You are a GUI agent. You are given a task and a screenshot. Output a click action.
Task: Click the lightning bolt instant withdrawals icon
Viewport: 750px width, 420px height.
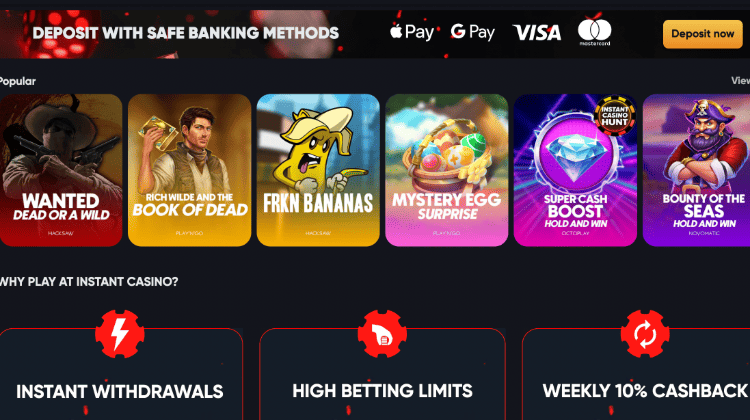pyautogui.click(x=120, y=334)
